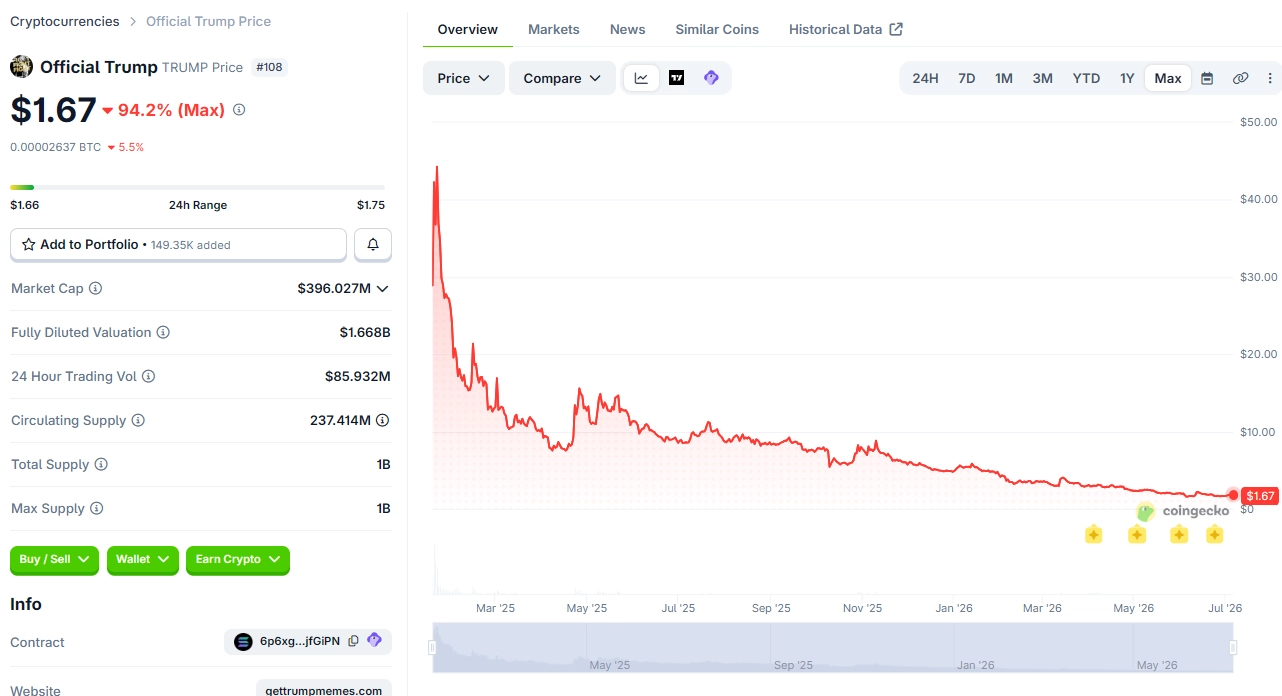Open the Price dropdown

(463, 78)
